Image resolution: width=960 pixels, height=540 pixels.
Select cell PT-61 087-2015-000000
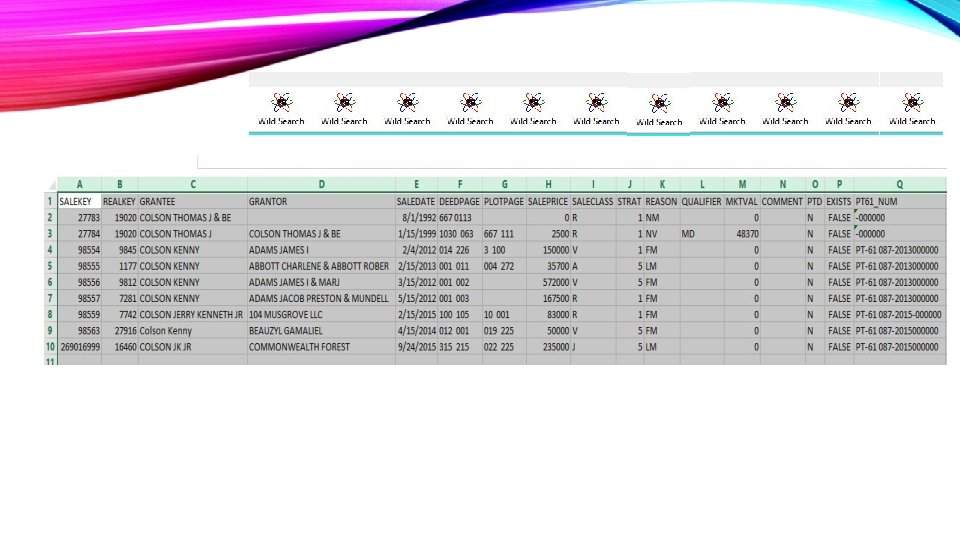click(x=900, y=315)
